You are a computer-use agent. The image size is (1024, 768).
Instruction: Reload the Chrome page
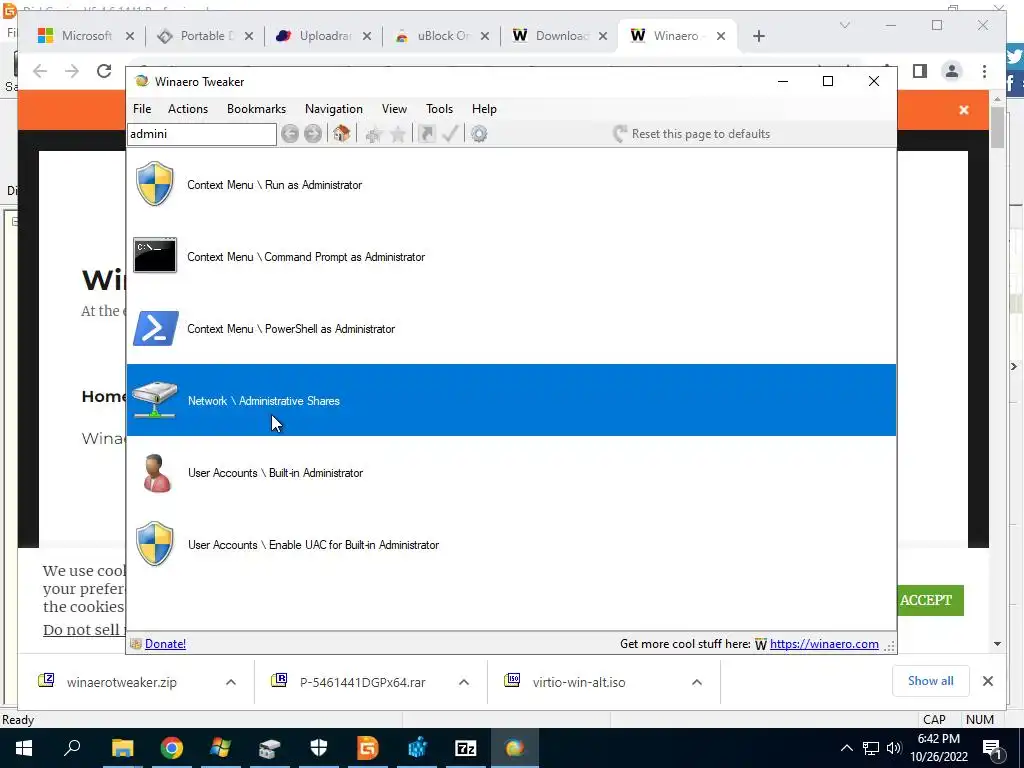[x=104, y=71]
